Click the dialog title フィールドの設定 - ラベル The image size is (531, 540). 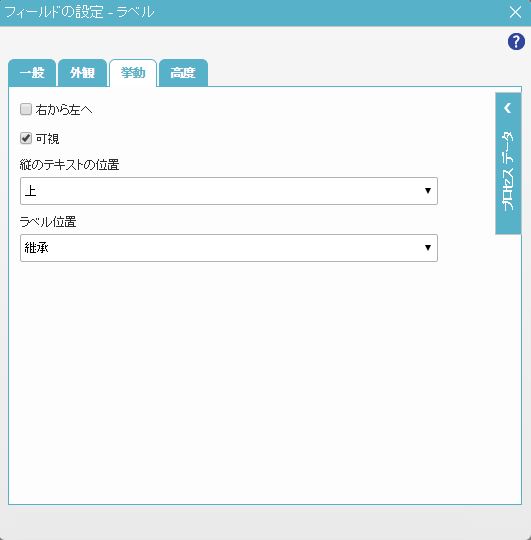point(79,12)
